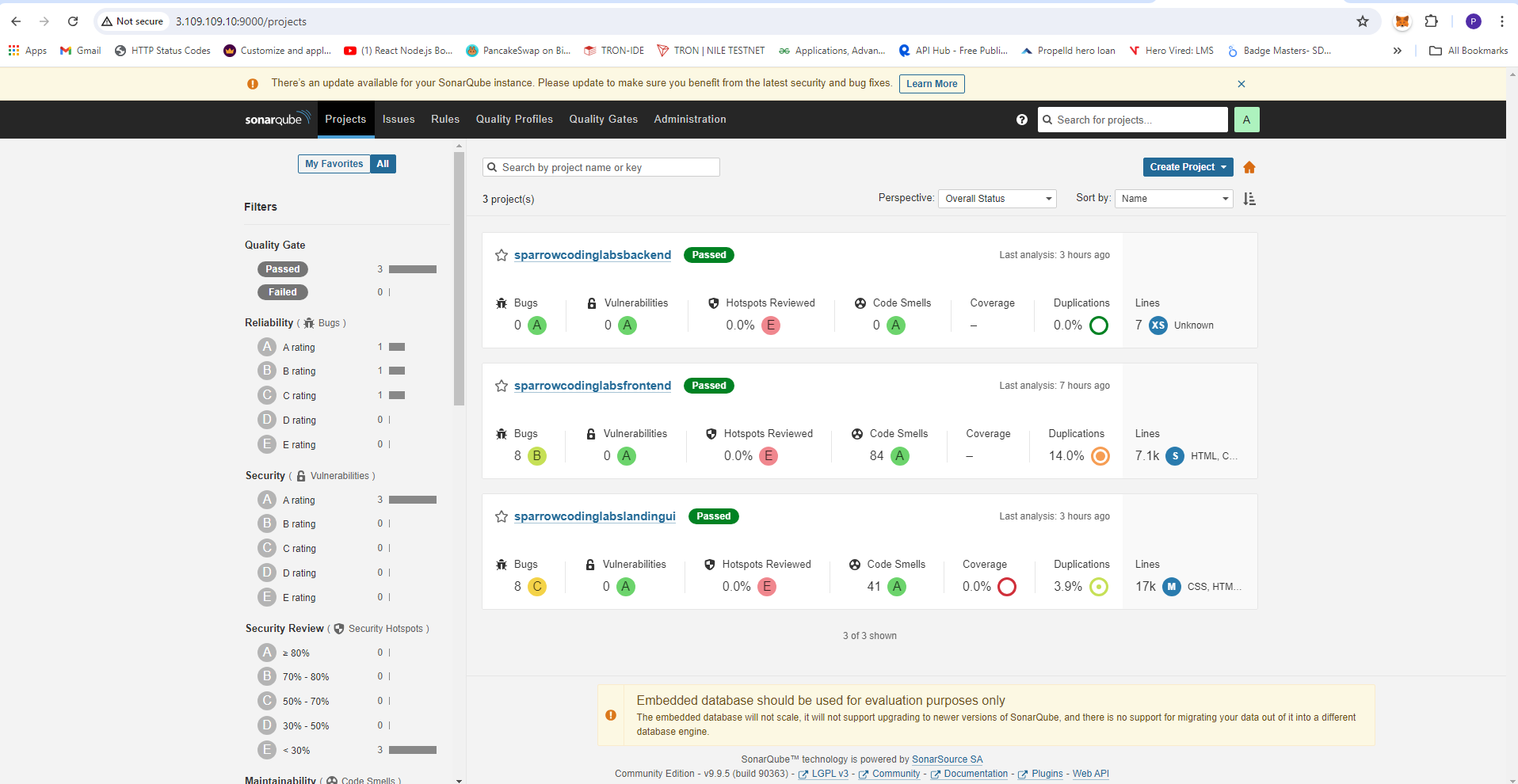Click the orange home default page icon
The height and width of the screenshot is (784, 1518).
[x=1249, y=167]
